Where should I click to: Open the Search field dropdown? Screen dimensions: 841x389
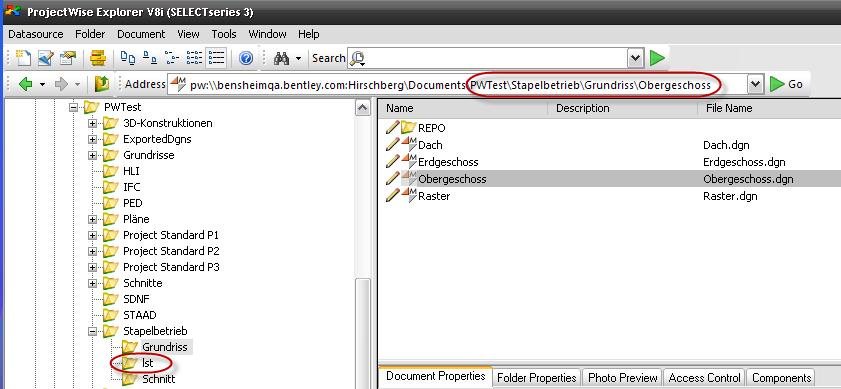pos(635,58)
